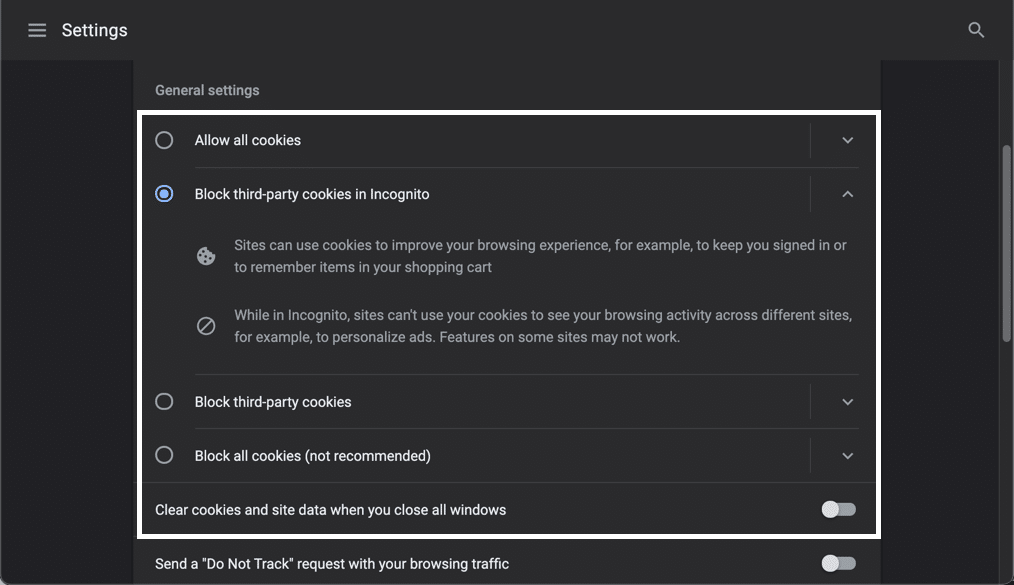Click the search icon
Screen dimensions: 1014x585
coord(976,30)
